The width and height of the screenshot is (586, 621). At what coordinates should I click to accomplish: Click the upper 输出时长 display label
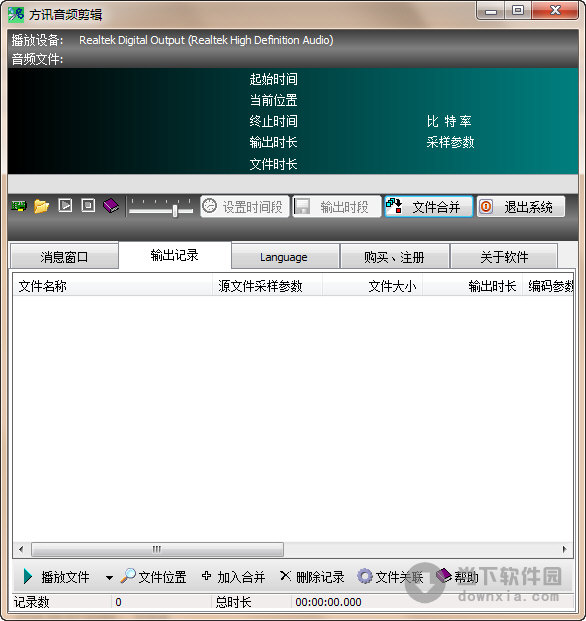click(x=273, y=142)
